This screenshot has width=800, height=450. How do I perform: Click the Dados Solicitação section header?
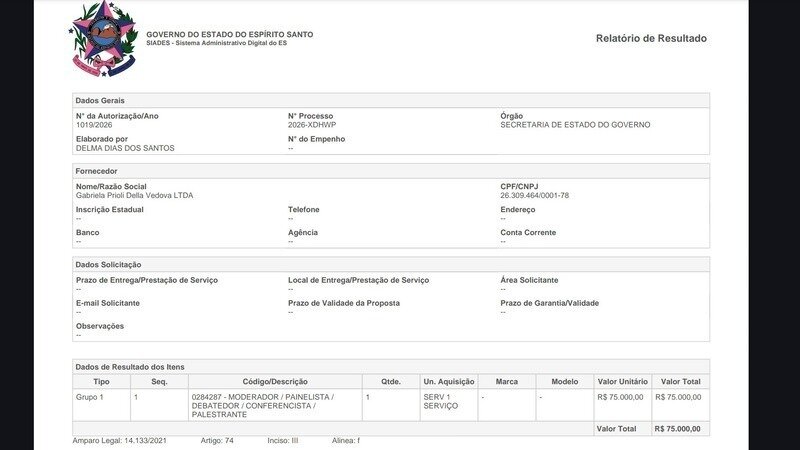click(x=108, y=264)
